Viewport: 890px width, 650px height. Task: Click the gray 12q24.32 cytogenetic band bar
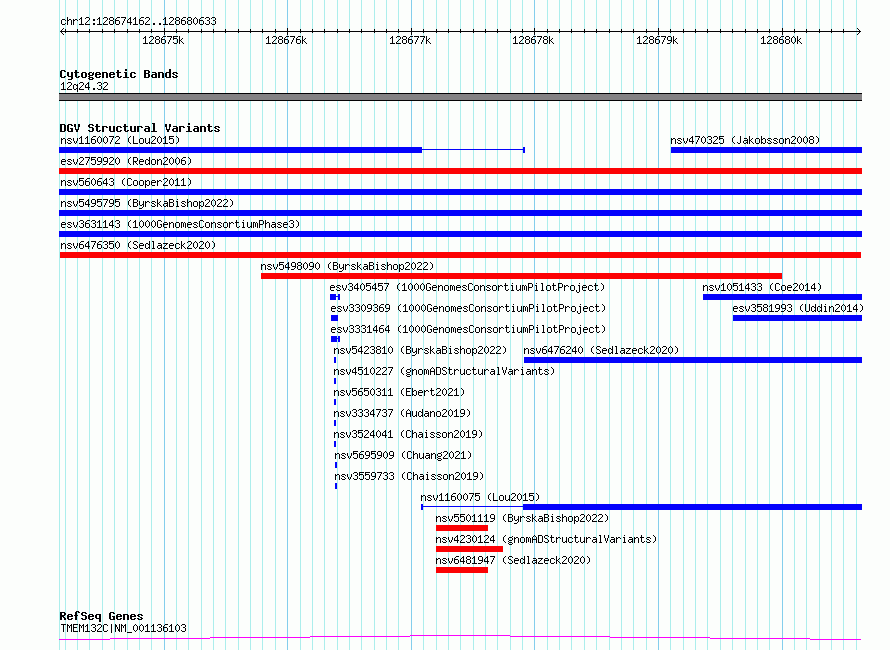pyautogui.click(x=460, y=97)
